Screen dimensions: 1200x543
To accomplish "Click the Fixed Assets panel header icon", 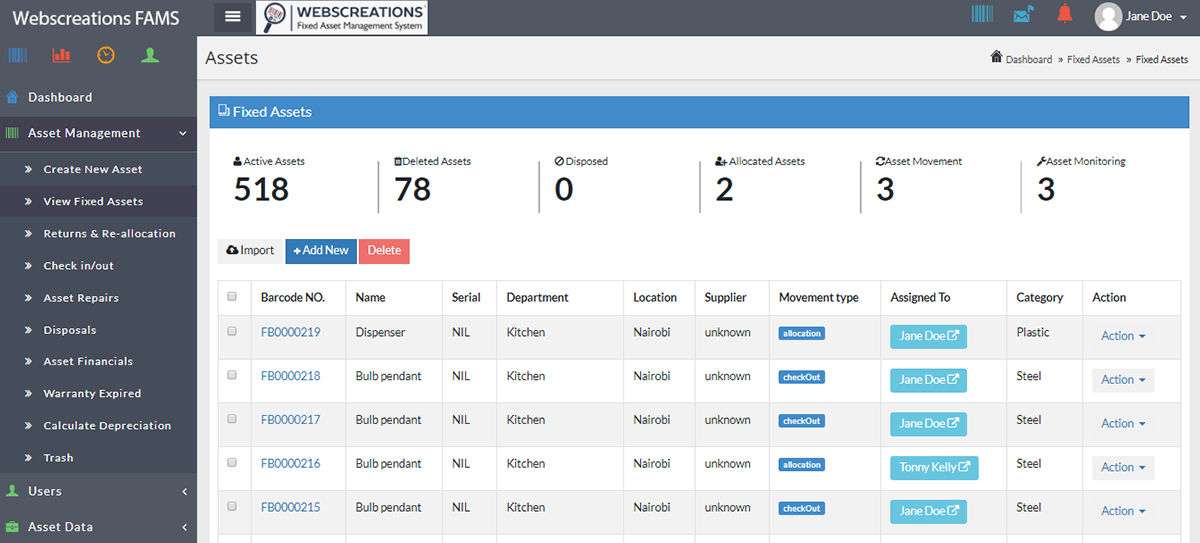I will 224,111.
